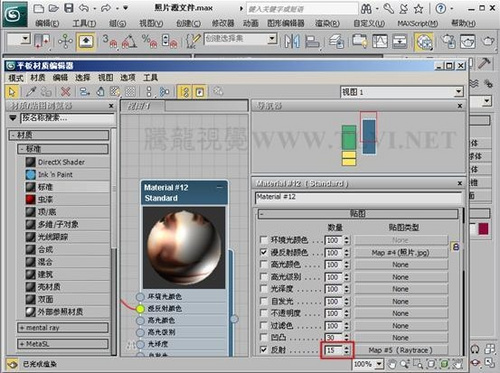Collapse the 贴图 rollout header
The height and width of the screenshot is (373, 500).
(358, 214)
